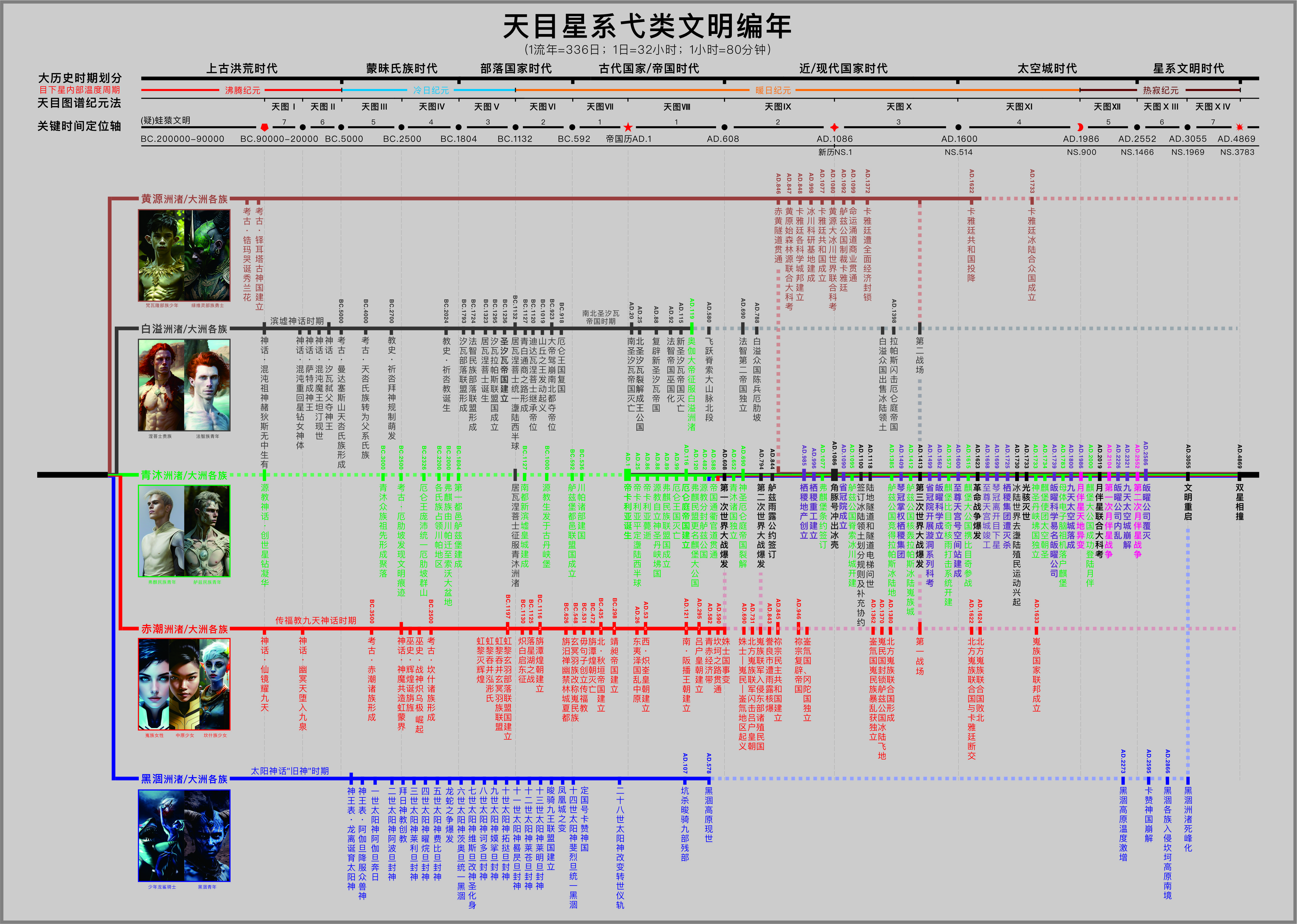Click the red pentagon marker at BC.90000
Viewport: 1297px width, 924px height.
click(264, 127)
